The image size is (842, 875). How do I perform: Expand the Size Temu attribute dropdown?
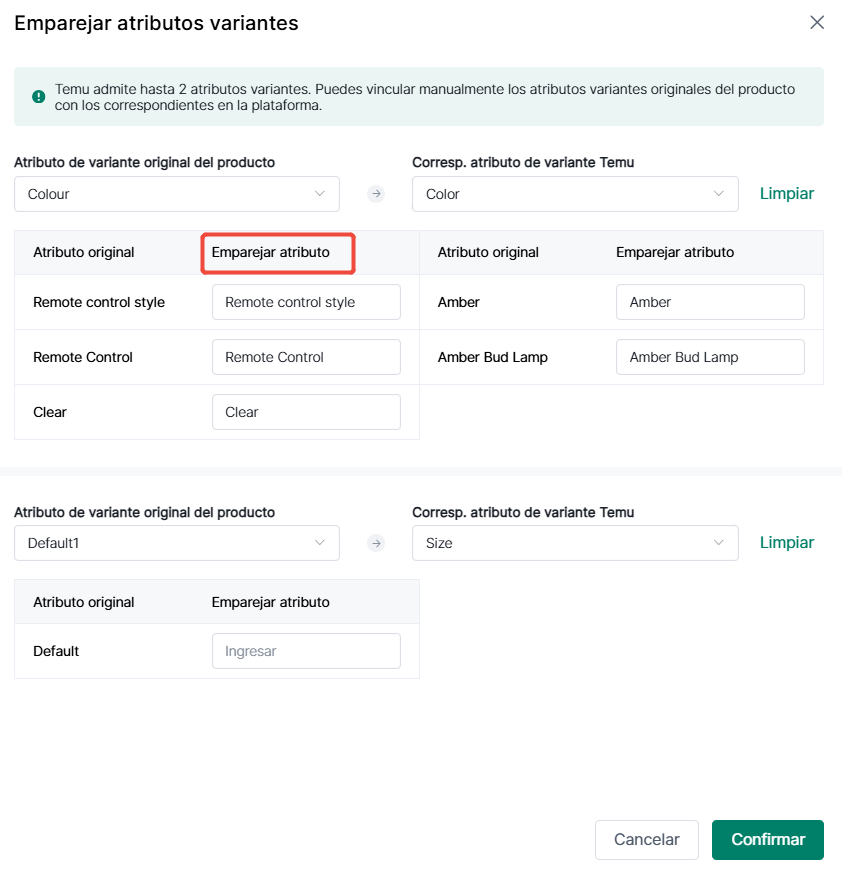tap(575, 543)
